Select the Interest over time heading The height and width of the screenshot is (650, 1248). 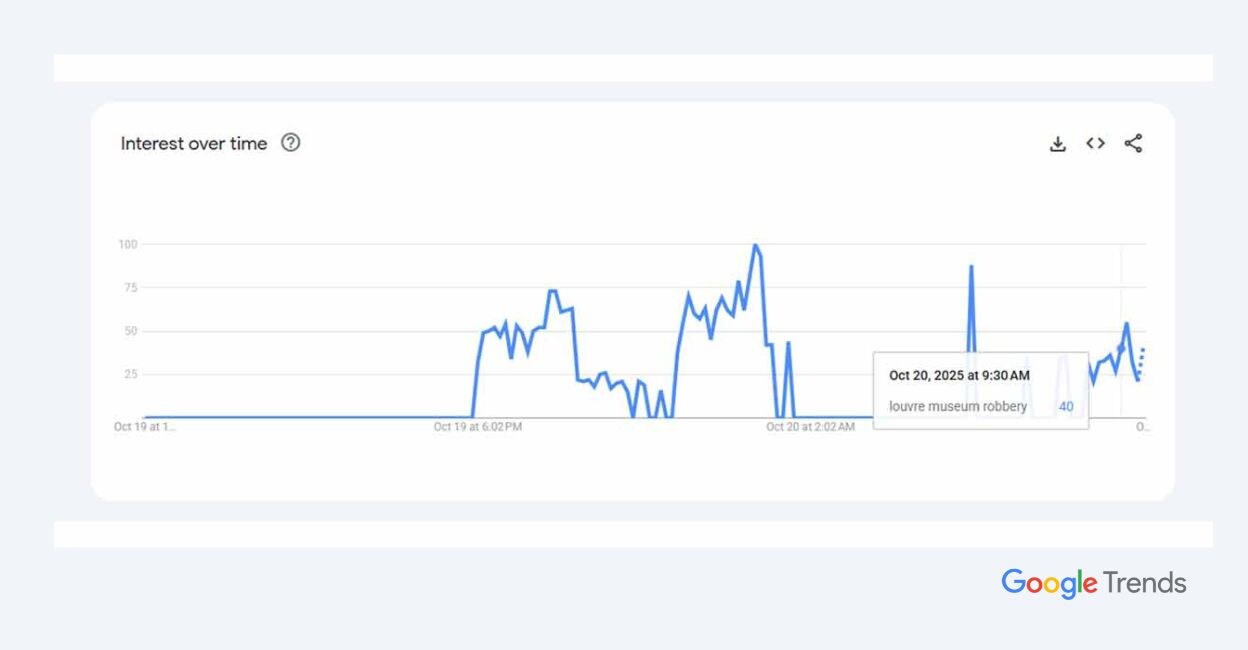(194, 143)
